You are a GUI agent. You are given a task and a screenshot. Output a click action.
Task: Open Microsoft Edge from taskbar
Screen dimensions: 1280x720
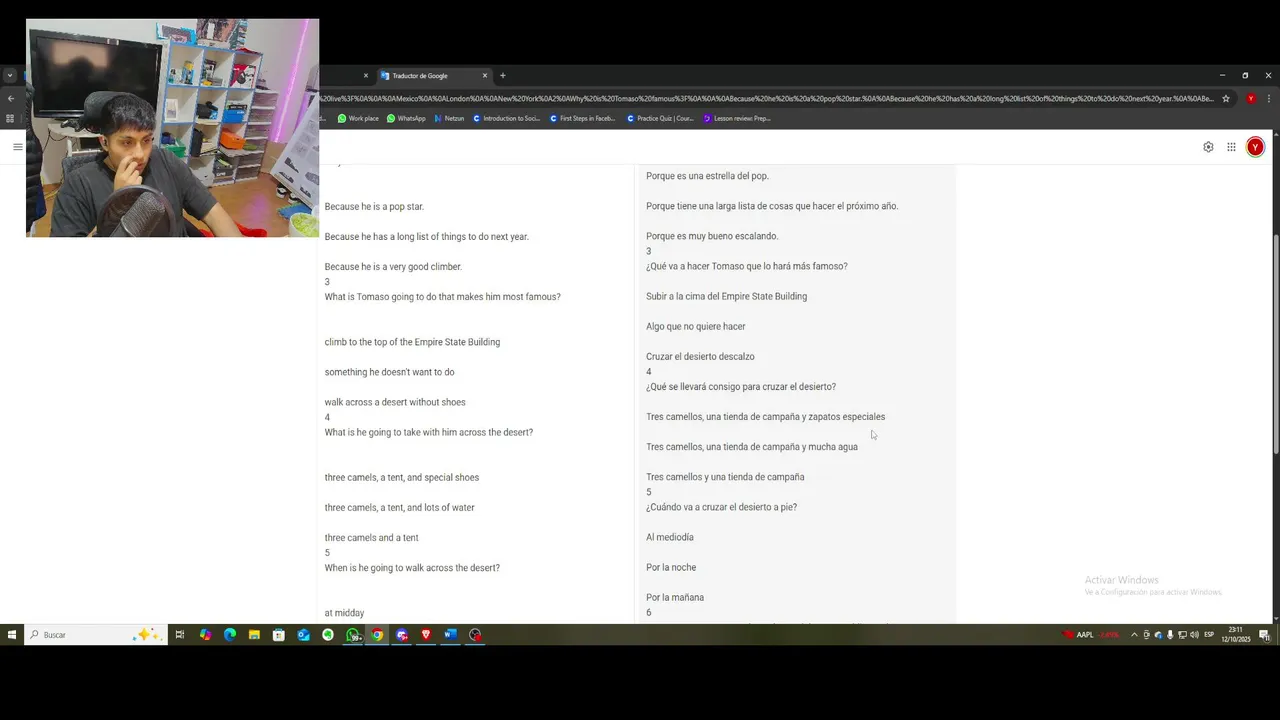230,635
